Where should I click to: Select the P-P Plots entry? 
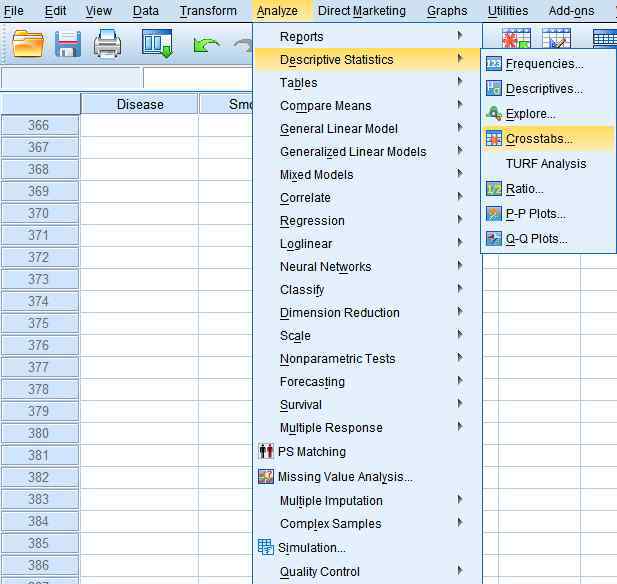click(x=535, y=214)
